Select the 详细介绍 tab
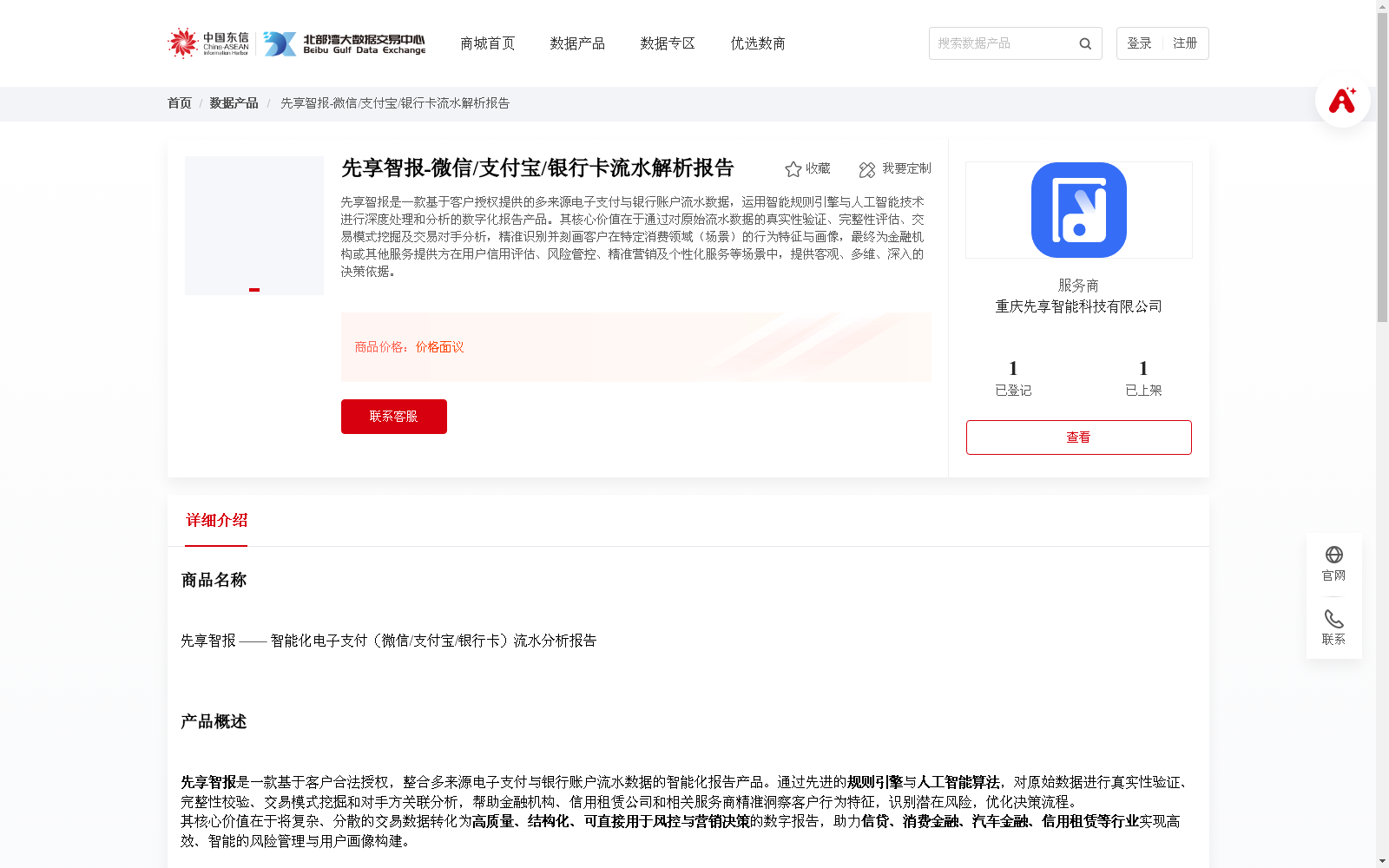This screenshot has width=1389, height=868. tap(216, 521)
